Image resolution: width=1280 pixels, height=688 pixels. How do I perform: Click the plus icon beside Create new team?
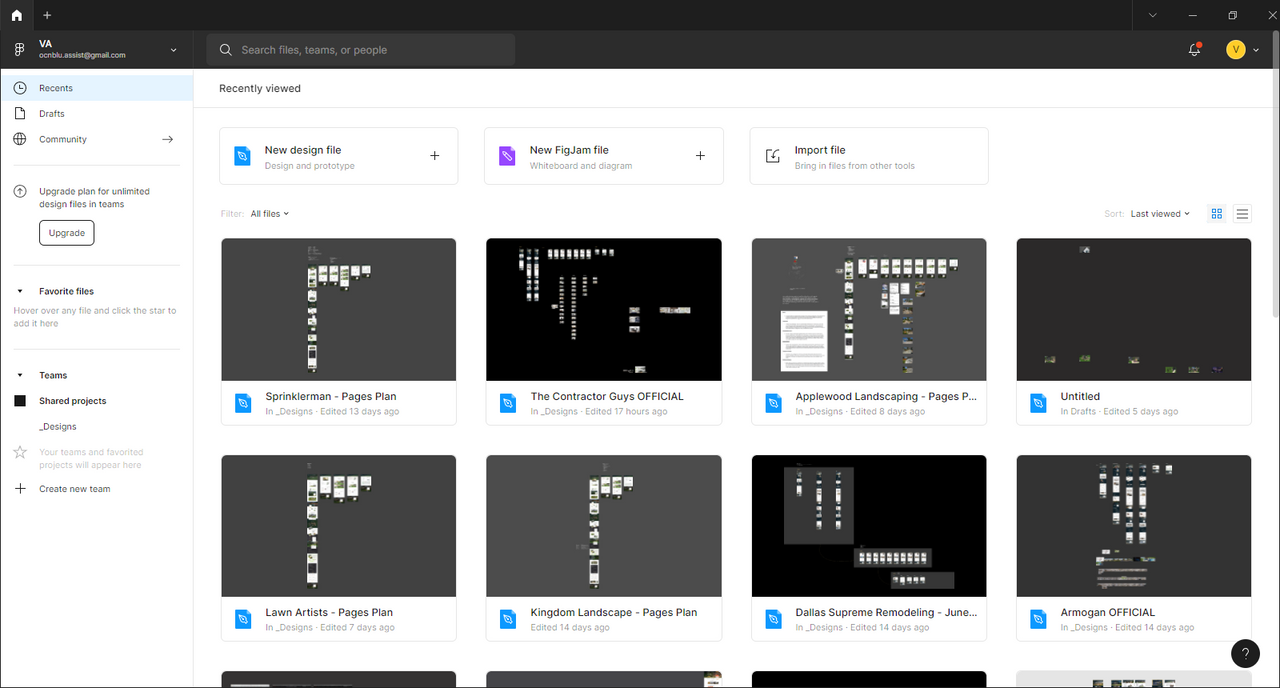pos(20,489)
